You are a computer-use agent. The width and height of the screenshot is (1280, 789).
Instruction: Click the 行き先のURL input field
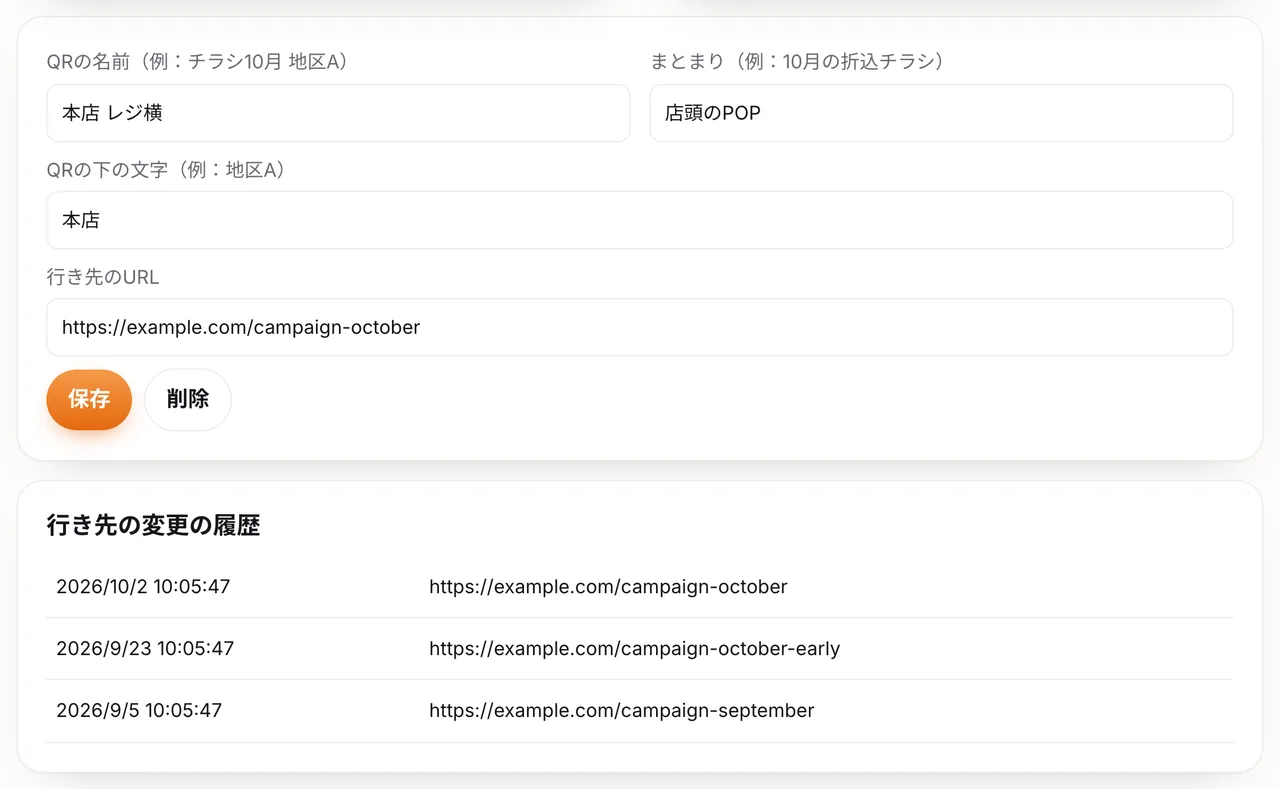pyautogui.click(x=639, y=327)
